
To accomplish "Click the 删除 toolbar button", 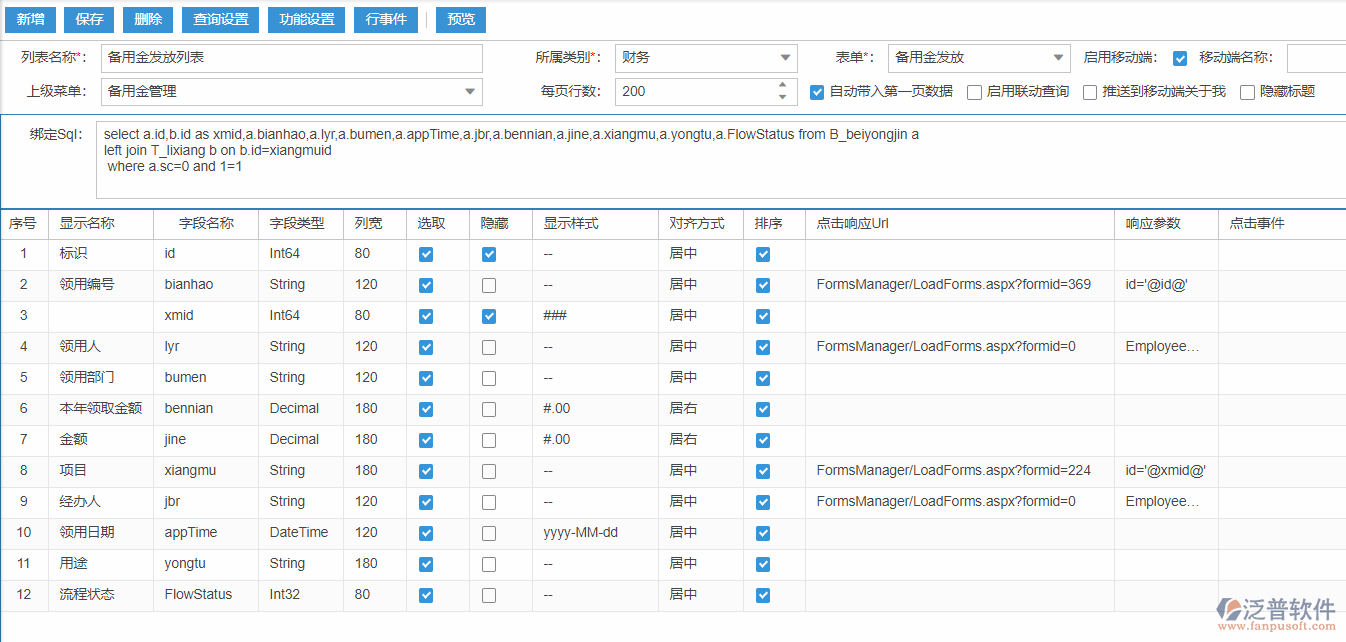I will click(147, 19).
